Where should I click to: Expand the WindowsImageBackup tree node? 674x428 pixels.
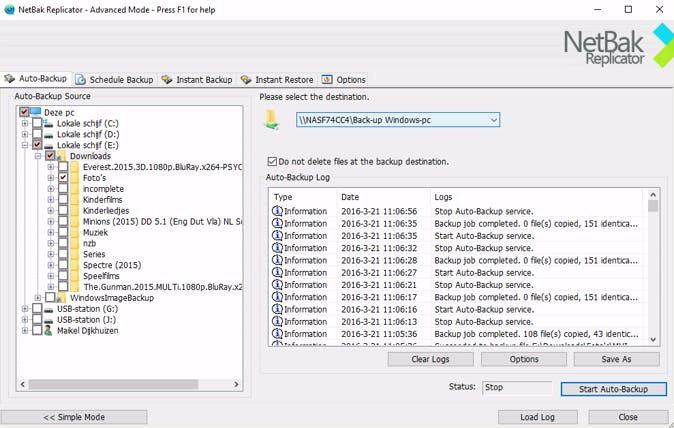click(x=38, y=298)
